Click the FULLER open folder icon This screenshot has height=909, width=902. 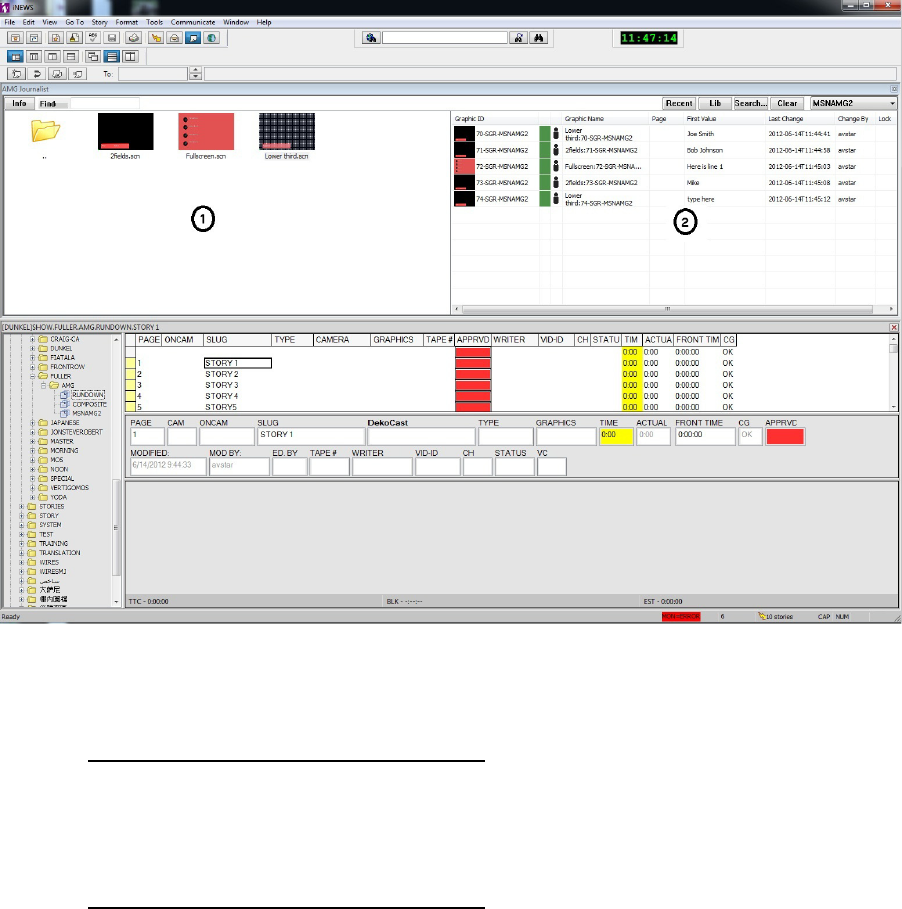43,376
